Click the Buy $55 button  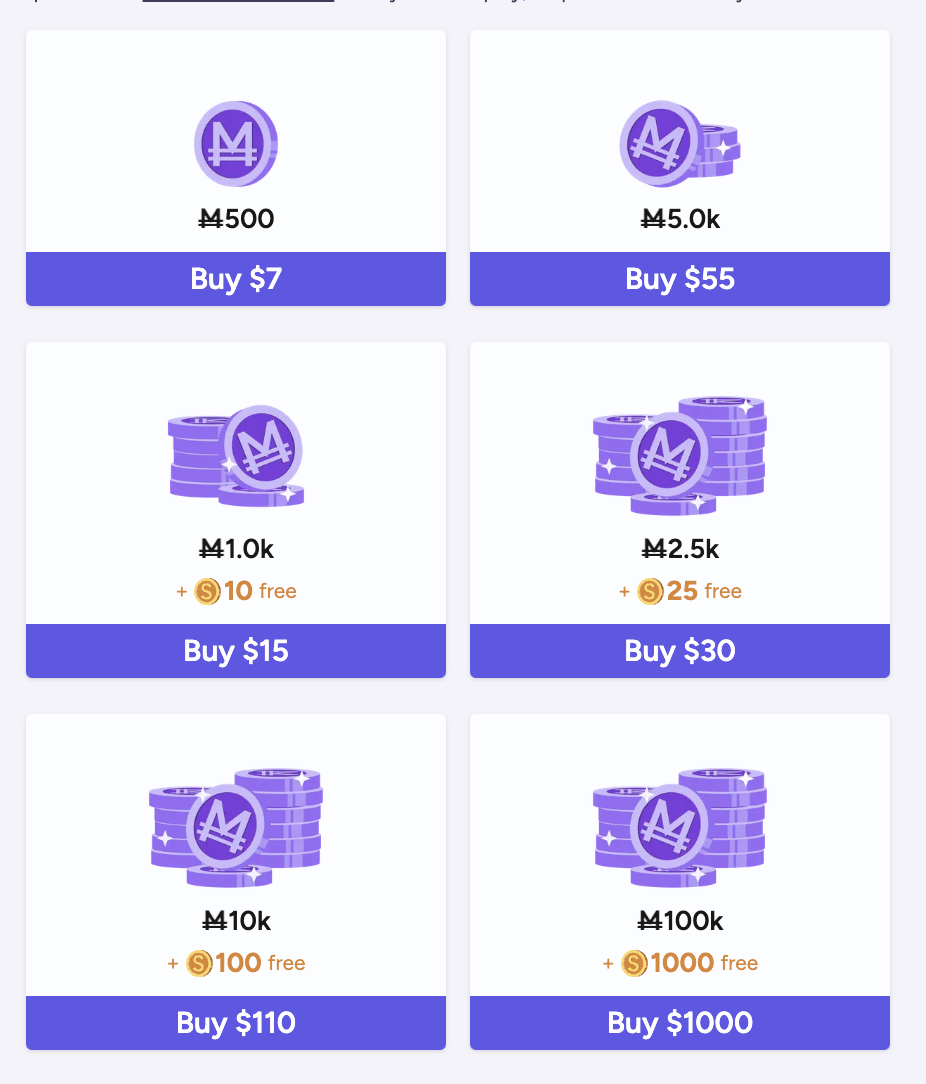point(680,279)
